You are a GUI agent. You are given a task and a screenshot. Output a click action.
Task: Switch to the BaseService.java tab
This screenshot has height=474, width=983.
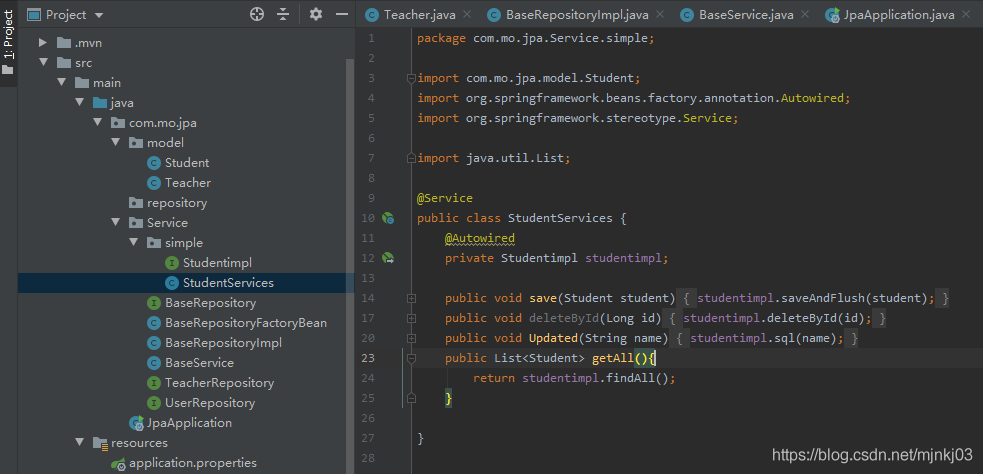pos(746,15)
